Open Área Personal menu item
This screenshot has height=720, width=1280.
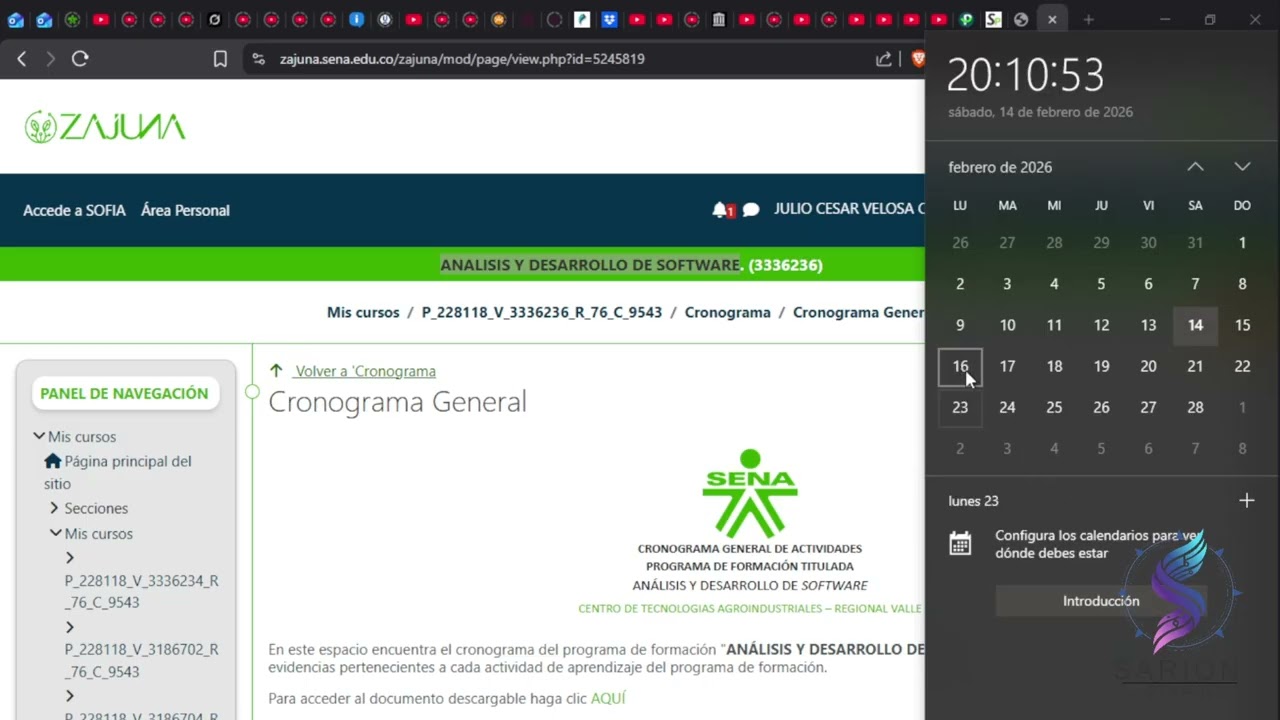(x=185, y=210)
